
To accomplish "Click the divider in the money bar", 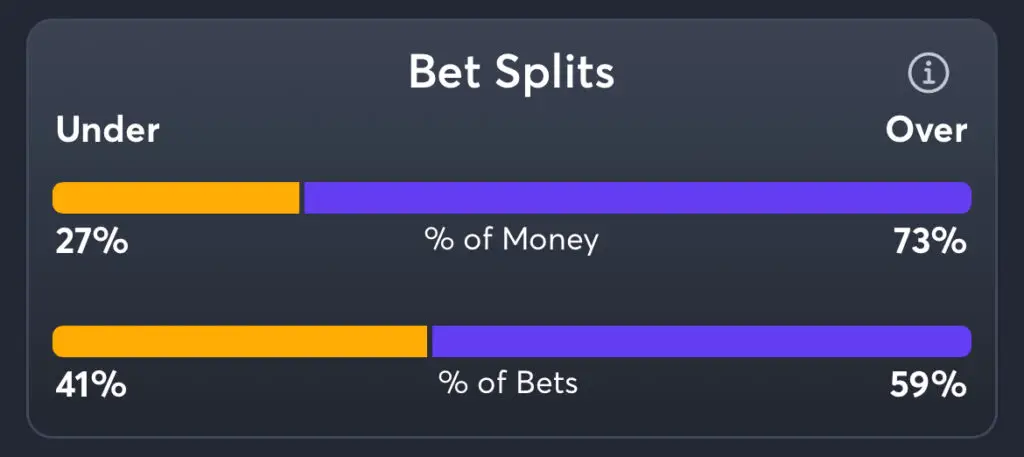I will point(301,198).
